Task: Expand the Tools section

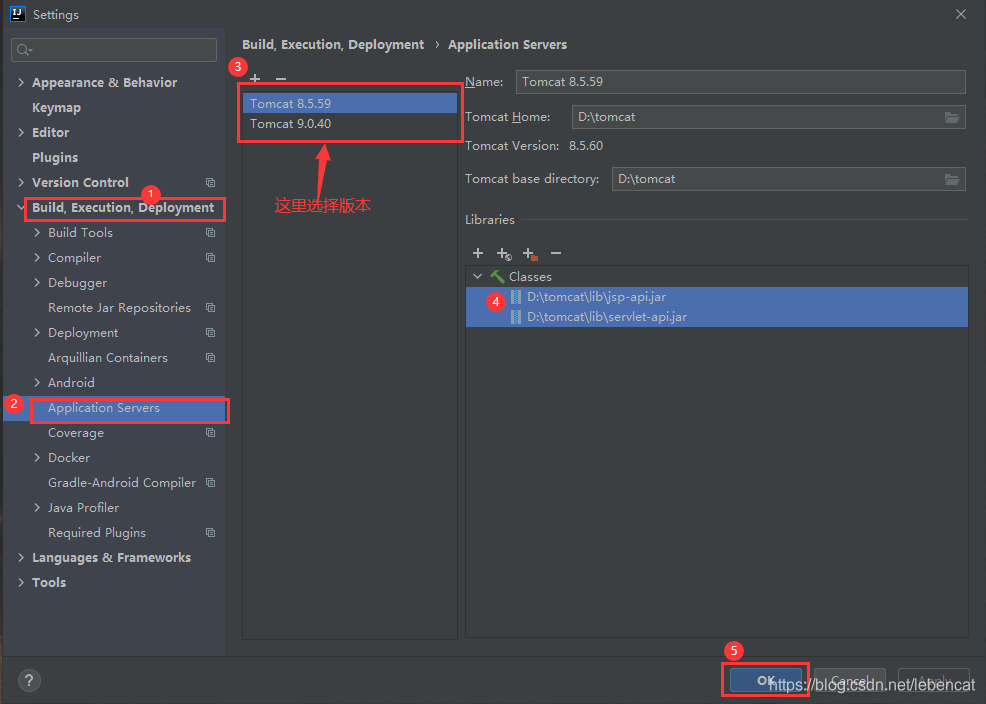Action: tap(21, 583)
